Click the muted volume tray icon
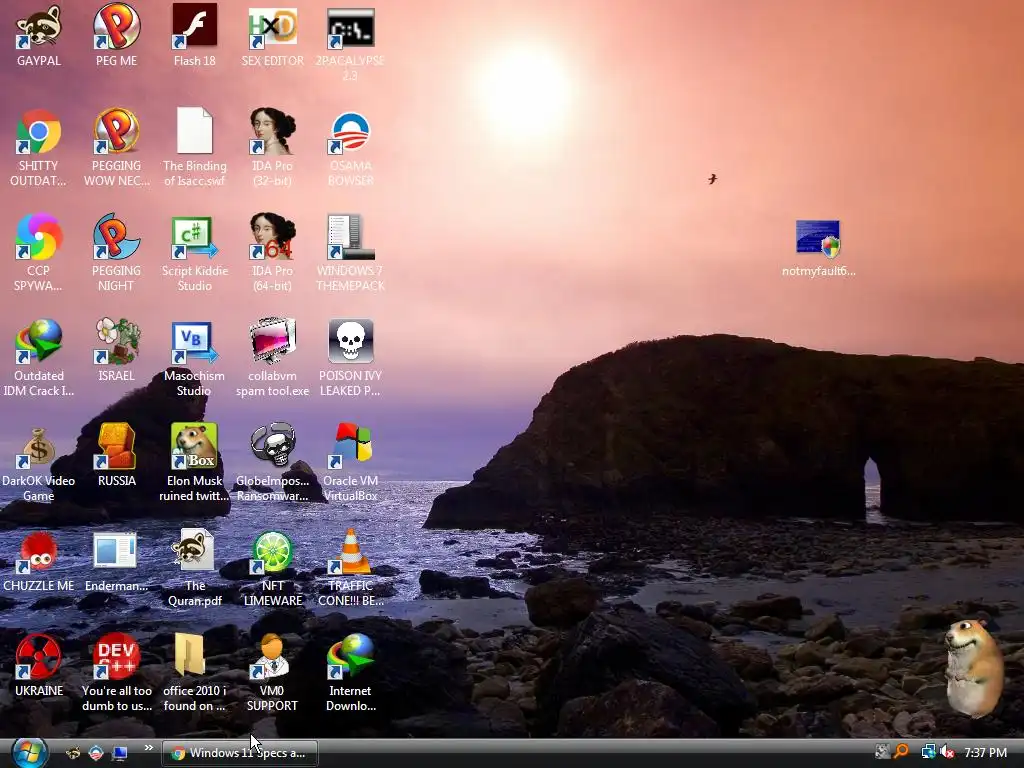This screenshot has height=768, width=1024. coord(948,752)
